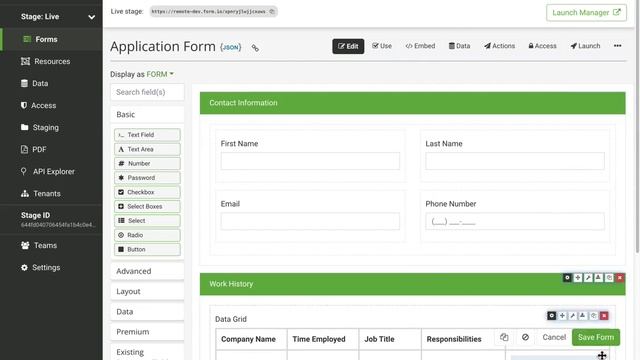The height and width of the screenshot is (360, 640).
Task: Click the ban circle icon beside Cancel
Action: (525, 337)
